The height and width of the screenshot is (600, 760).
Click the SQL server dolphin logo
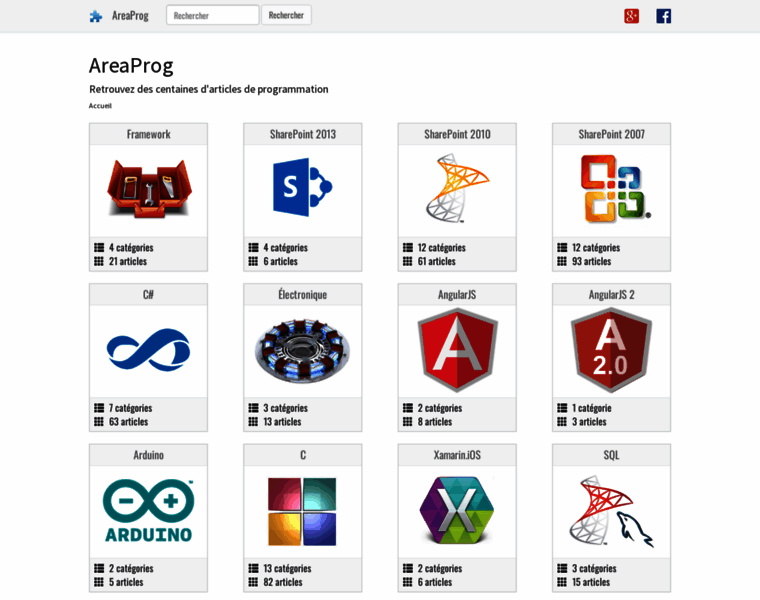611,511
